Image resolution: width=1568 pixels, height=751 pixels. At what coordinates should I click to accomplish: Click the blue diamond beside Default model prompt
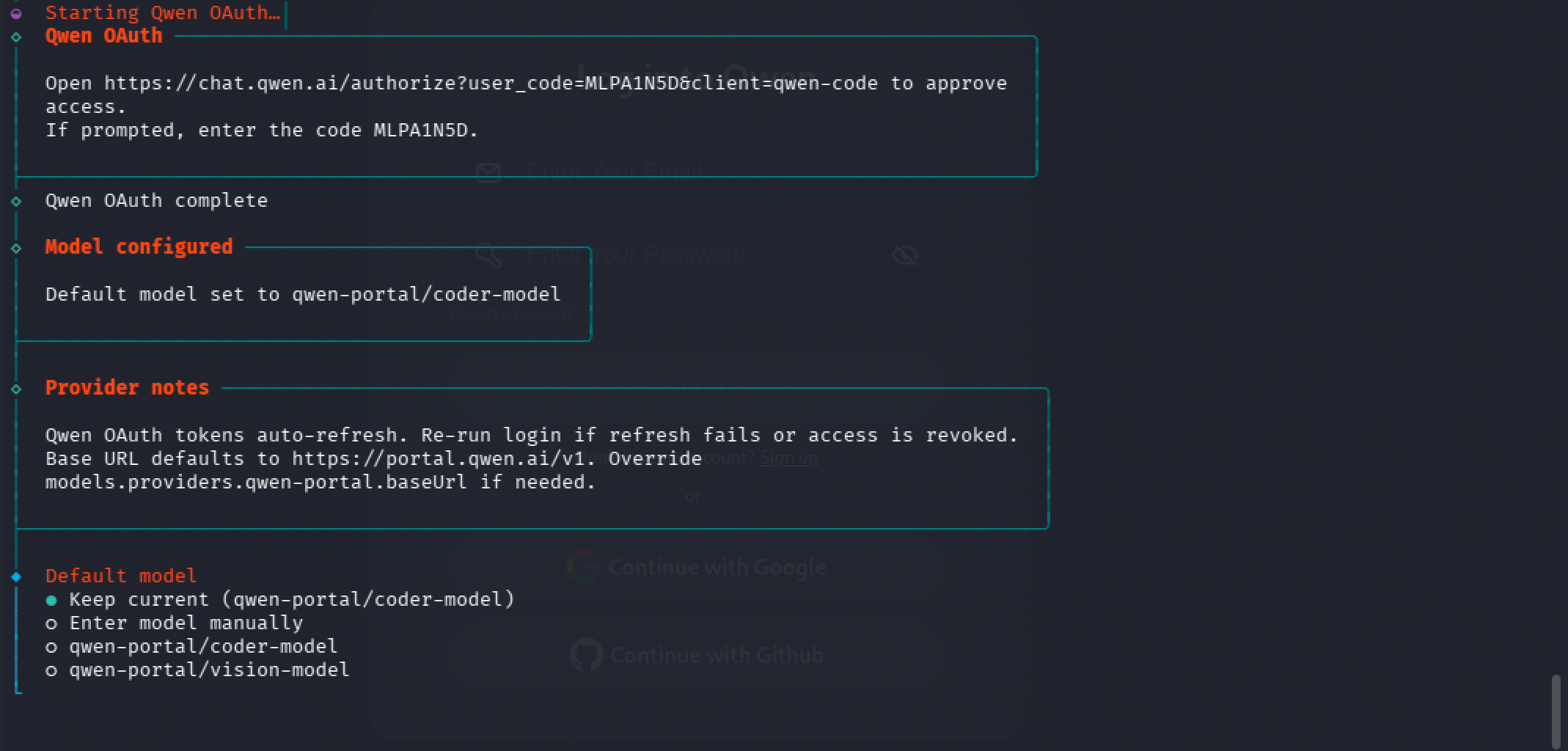point(16,576)
